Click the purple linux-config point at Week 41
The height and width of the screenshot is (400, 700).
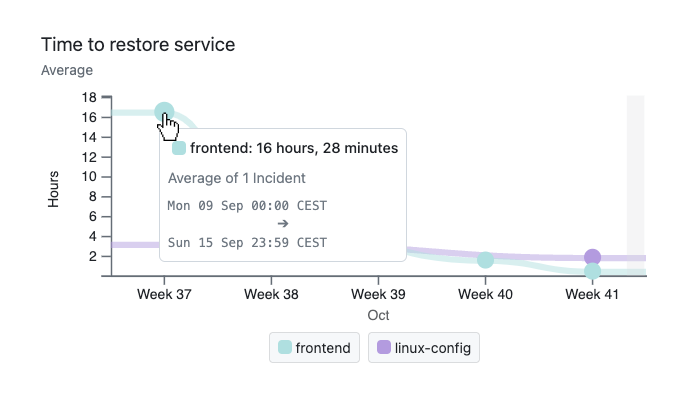click(592, 257)
